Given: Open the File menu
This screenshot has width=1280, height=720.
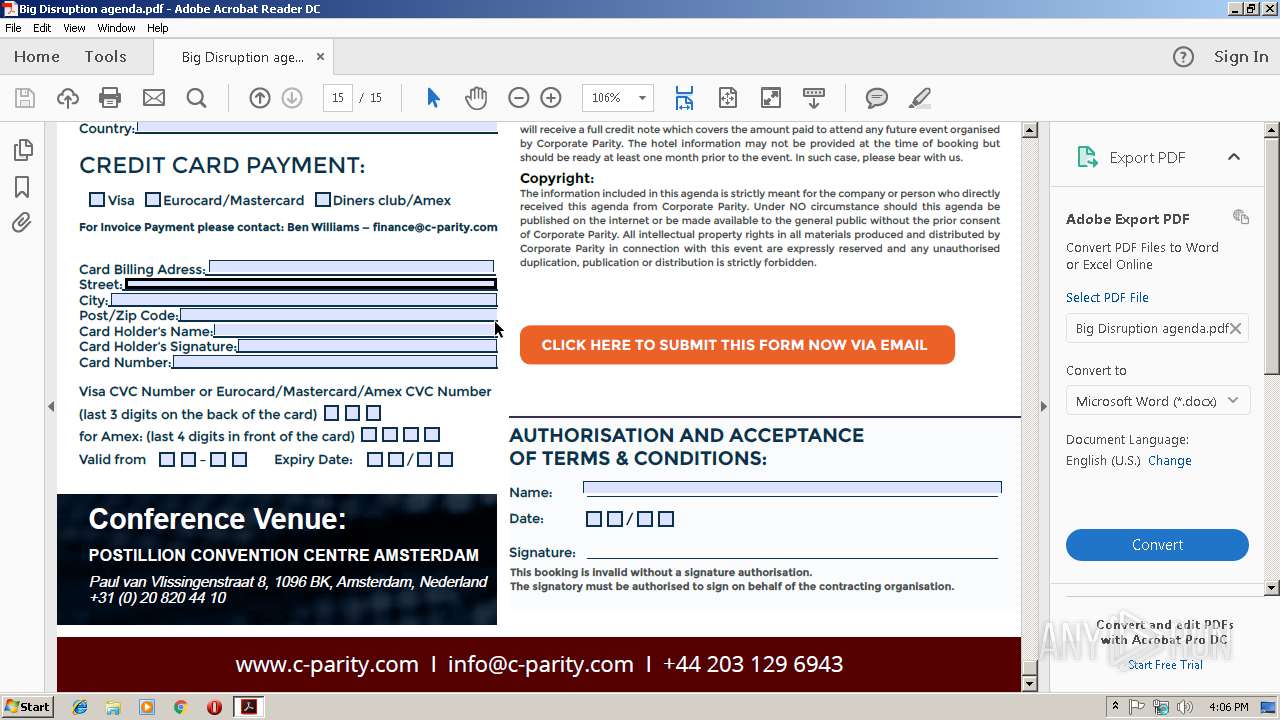Looking at the screenshot, I should (13, 28).
